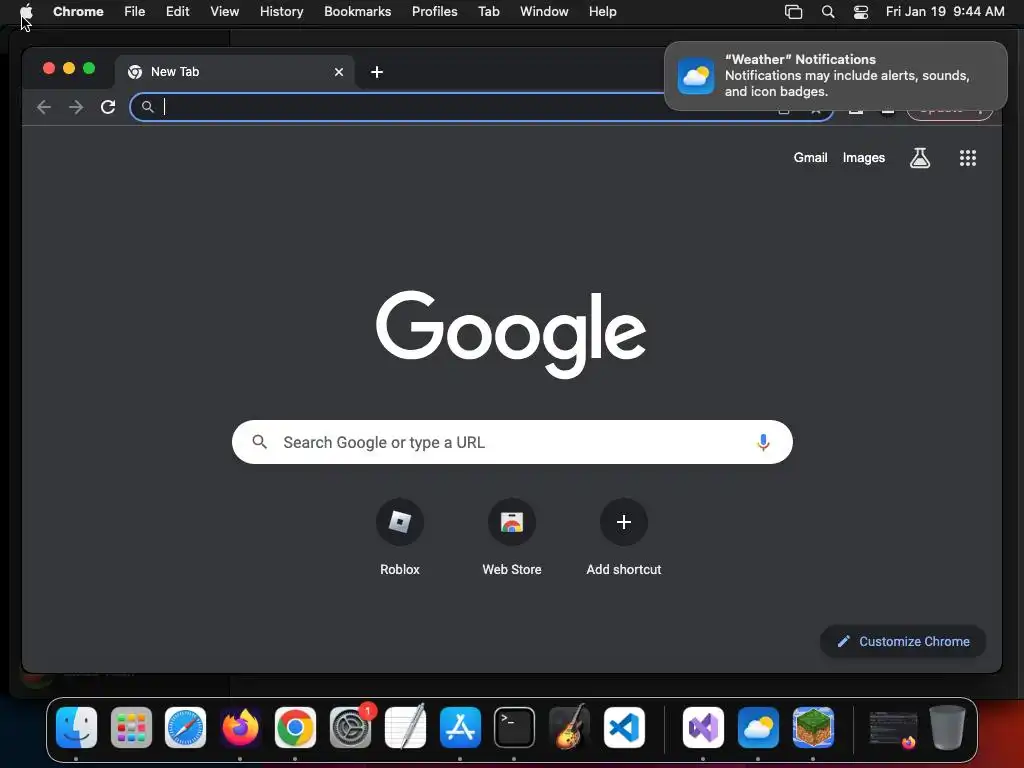Open Google Chrome from the Dock
Screen dimensions: 1024x768
pyautogui.click(x=295, y=728)
